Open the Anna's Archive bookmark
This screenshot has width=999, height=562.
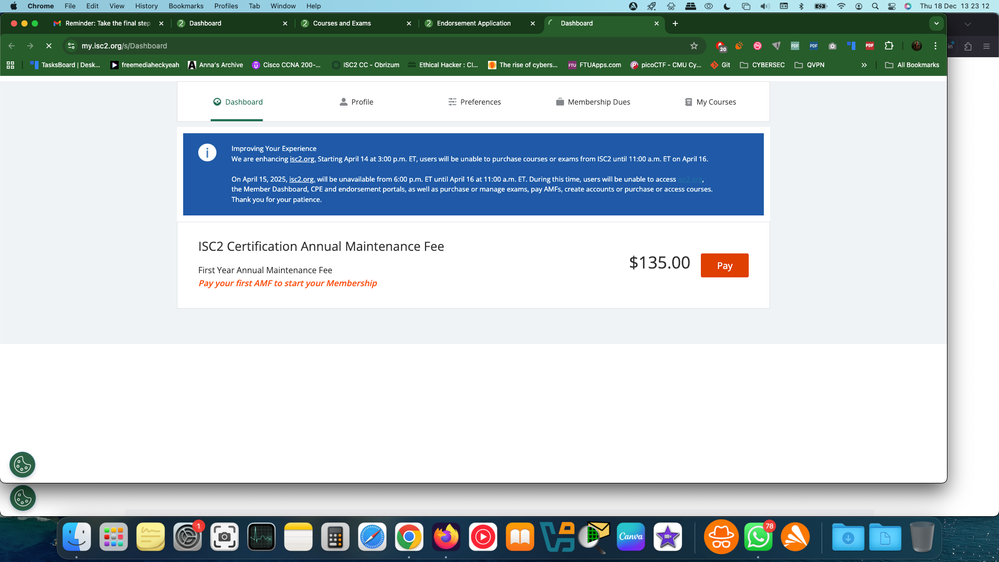tap(215, 65)
